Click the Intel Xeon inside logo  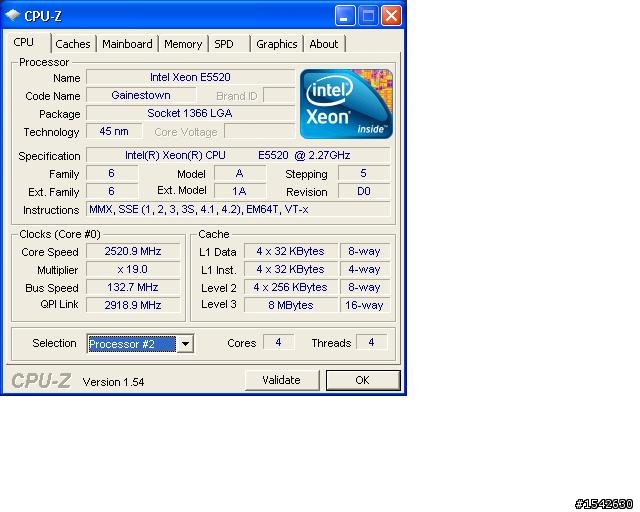pos(347,104)
